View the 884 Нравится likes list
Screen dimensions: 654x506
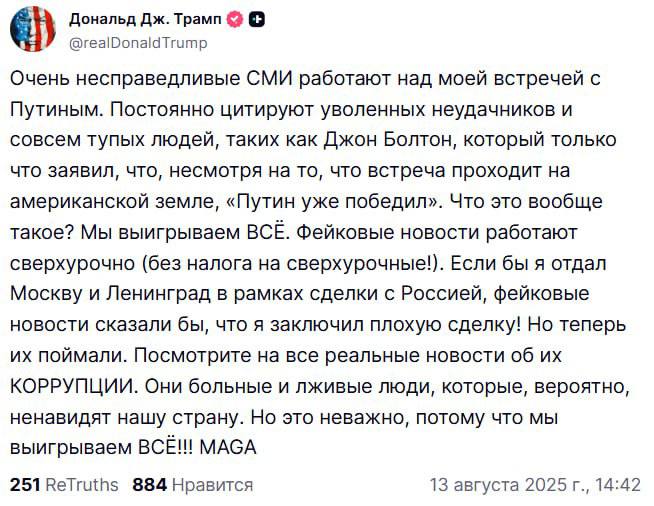[x=193, y=485]
